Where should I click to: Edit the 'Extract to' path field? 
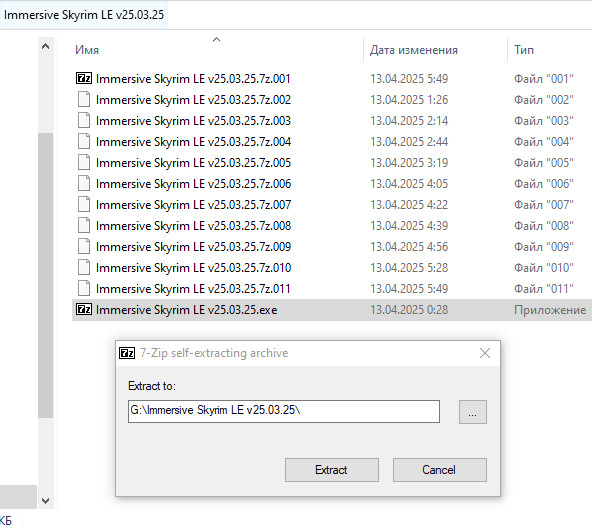coord(284,411)
